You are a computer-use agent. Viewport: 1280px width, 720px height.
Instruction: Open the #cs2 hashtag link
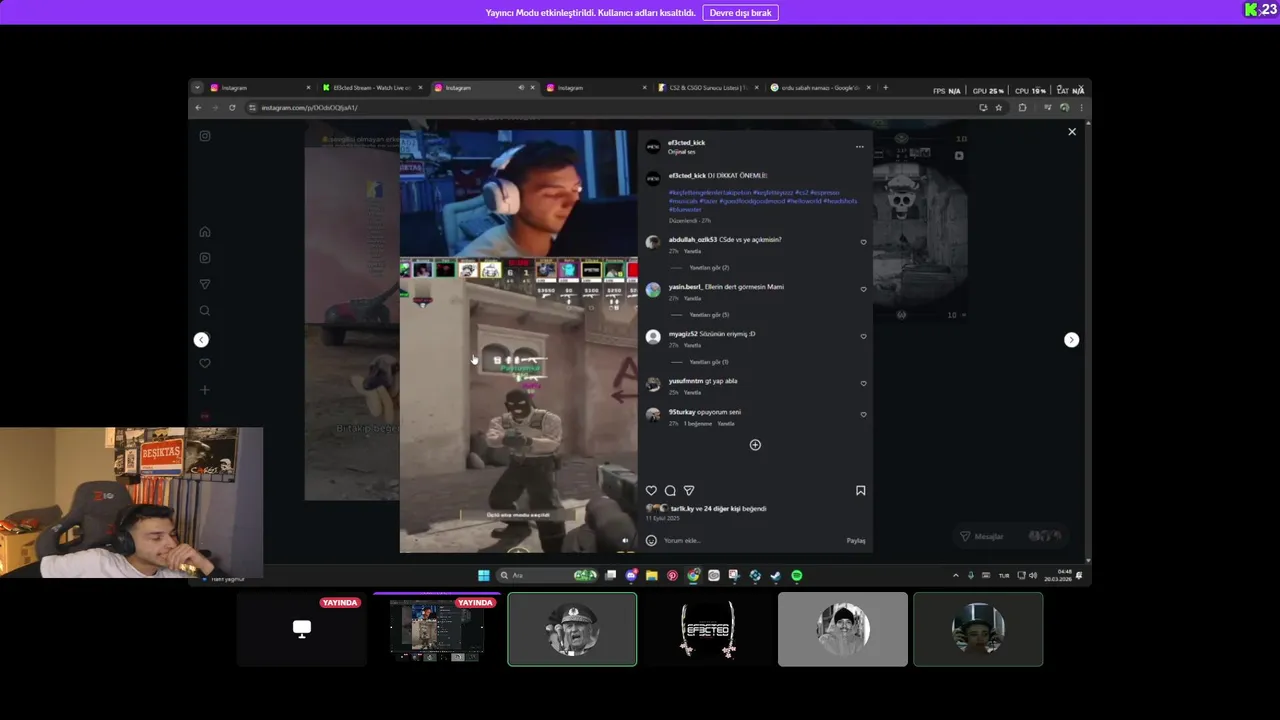[x=801, y=192]
